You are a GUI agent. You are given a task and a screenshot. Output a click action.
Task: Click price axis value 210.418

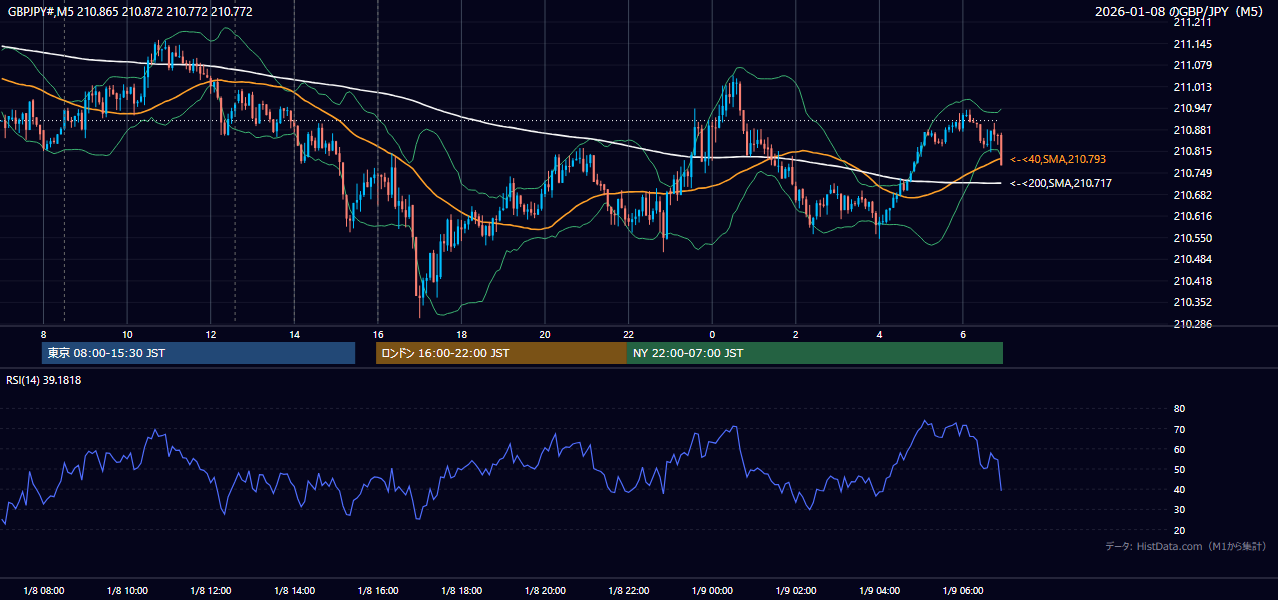(x=1192, y=281)
